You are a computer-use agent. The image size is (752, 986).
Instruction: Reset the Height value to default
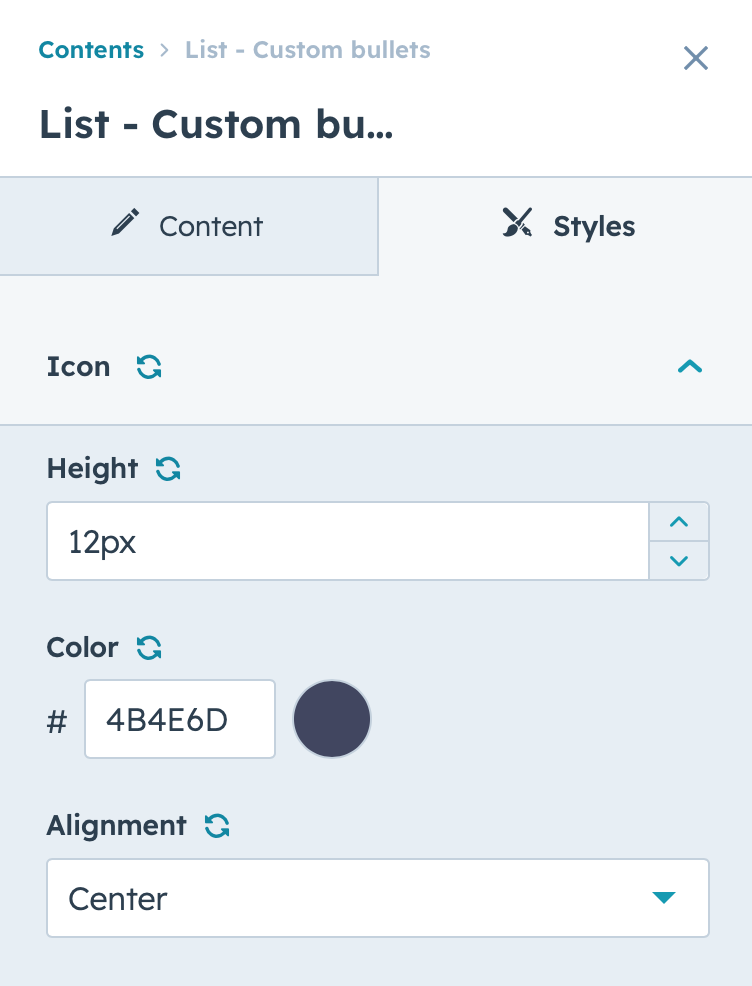(x=168, y=469)
